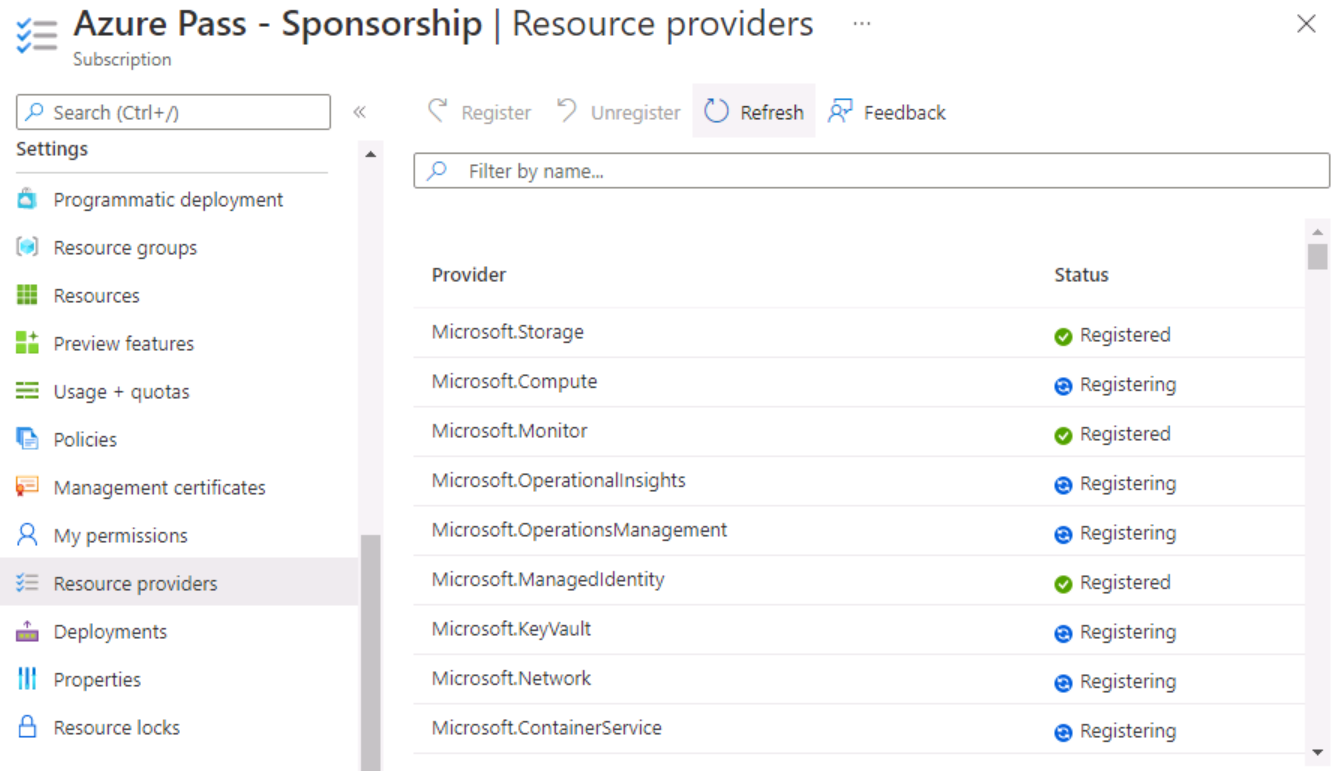Select Programmatic deployment in settings
1342x771 pixels.
168,200
